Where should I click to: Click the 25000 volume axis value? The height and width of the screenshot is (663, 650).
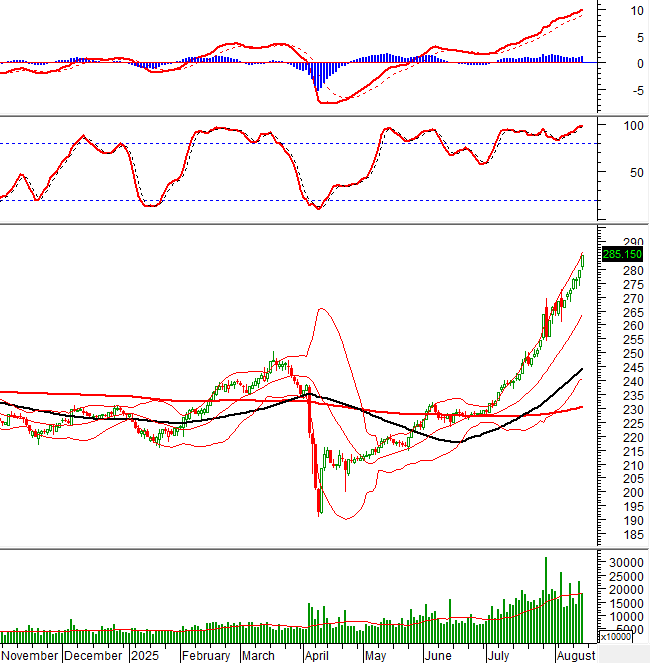pos(626,576)
